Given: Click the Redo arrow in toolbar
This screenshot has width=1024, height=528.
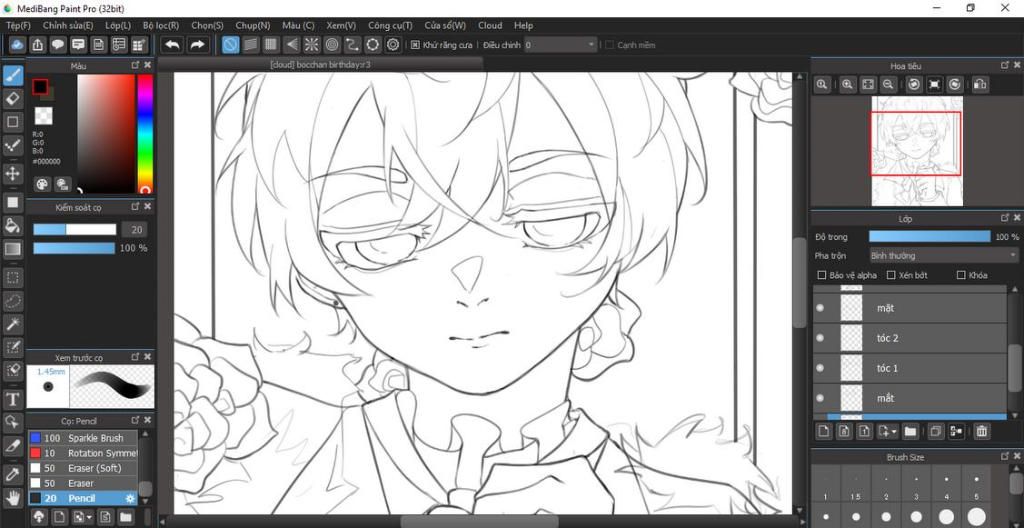Looking at the screenshot, I should 197,45.
